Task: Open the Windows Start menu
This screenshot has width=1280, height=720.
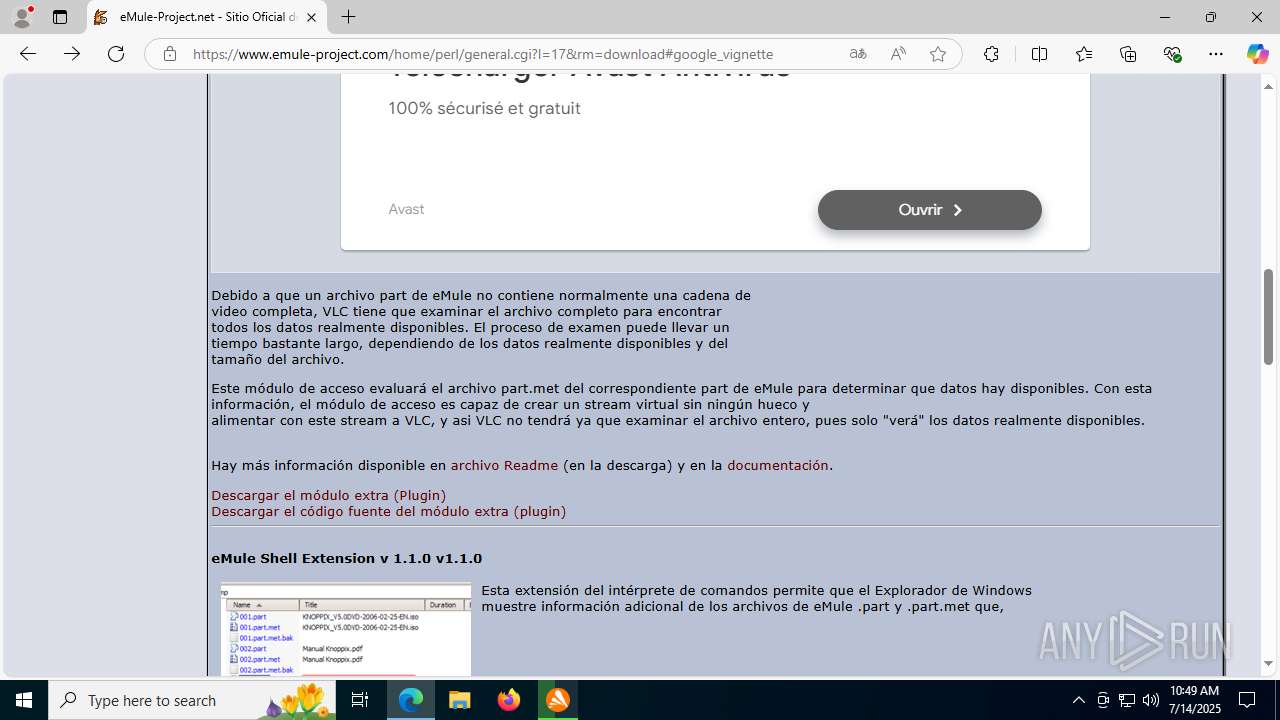Action: coord(24,700)
